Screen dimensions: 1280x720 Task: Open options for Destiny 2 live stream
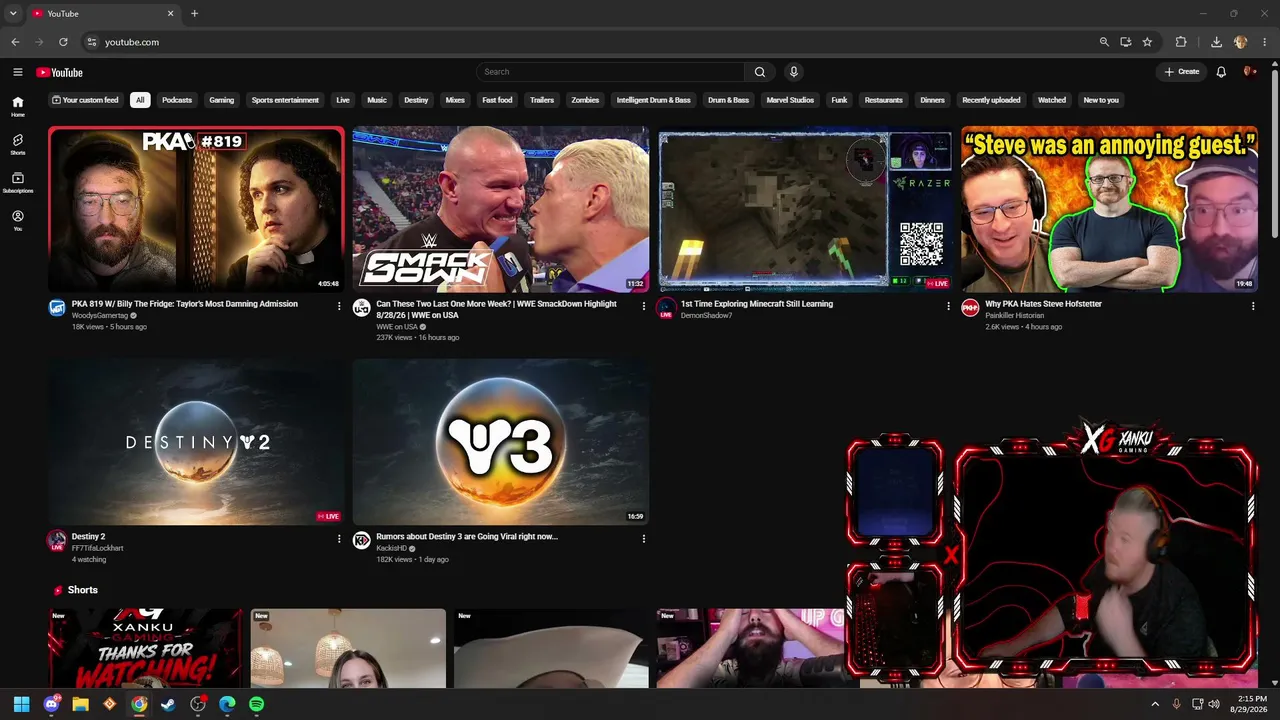(x=339, y=538)
